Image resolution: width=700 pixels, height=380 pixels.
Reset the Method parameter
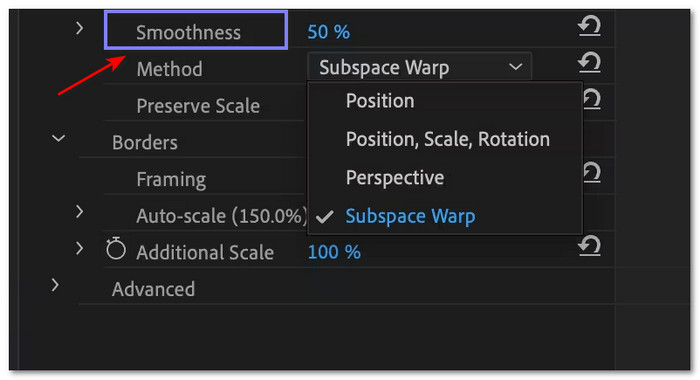click(589, 63)
